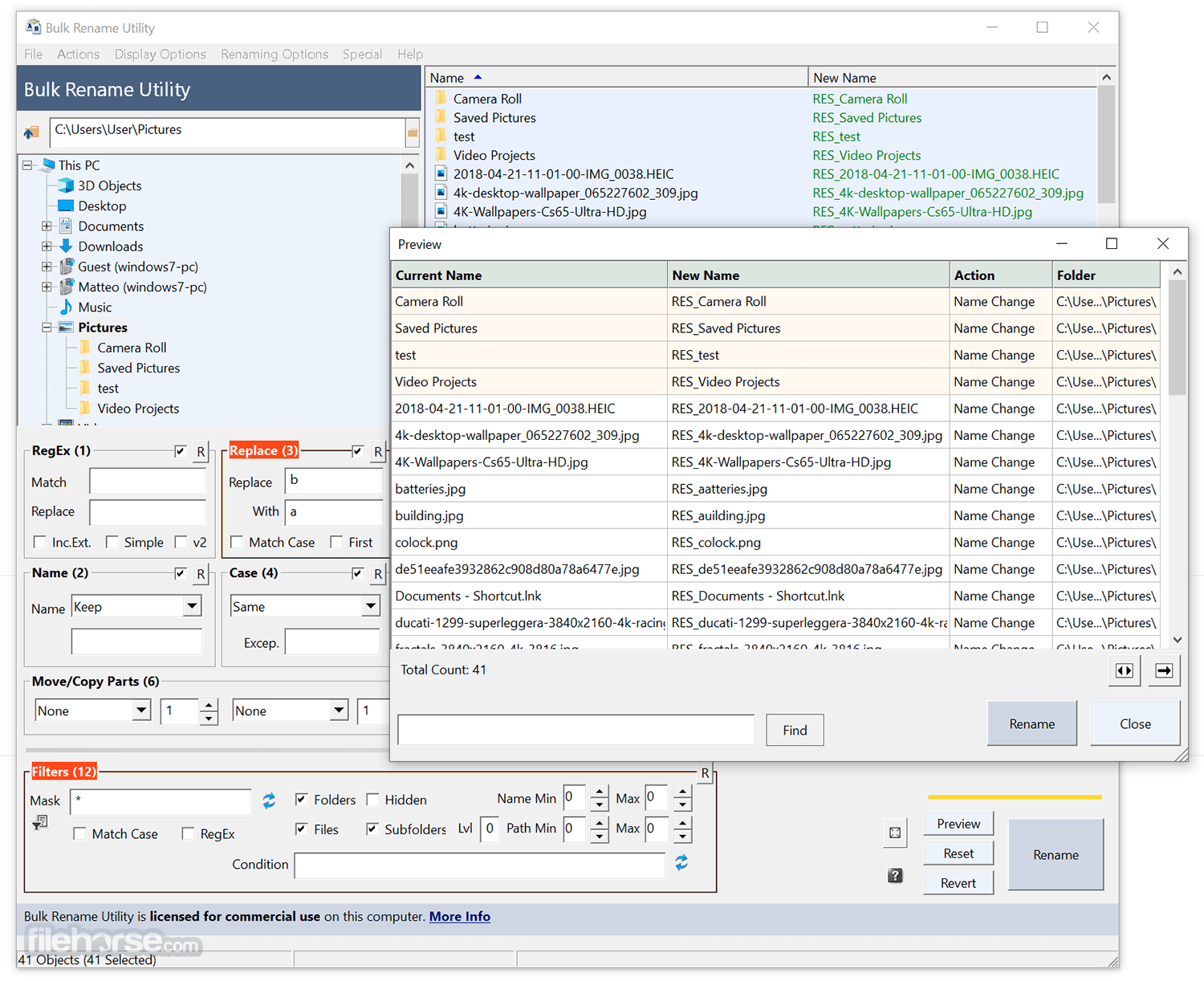Open the second Move/Copy None dropdown

339,710
